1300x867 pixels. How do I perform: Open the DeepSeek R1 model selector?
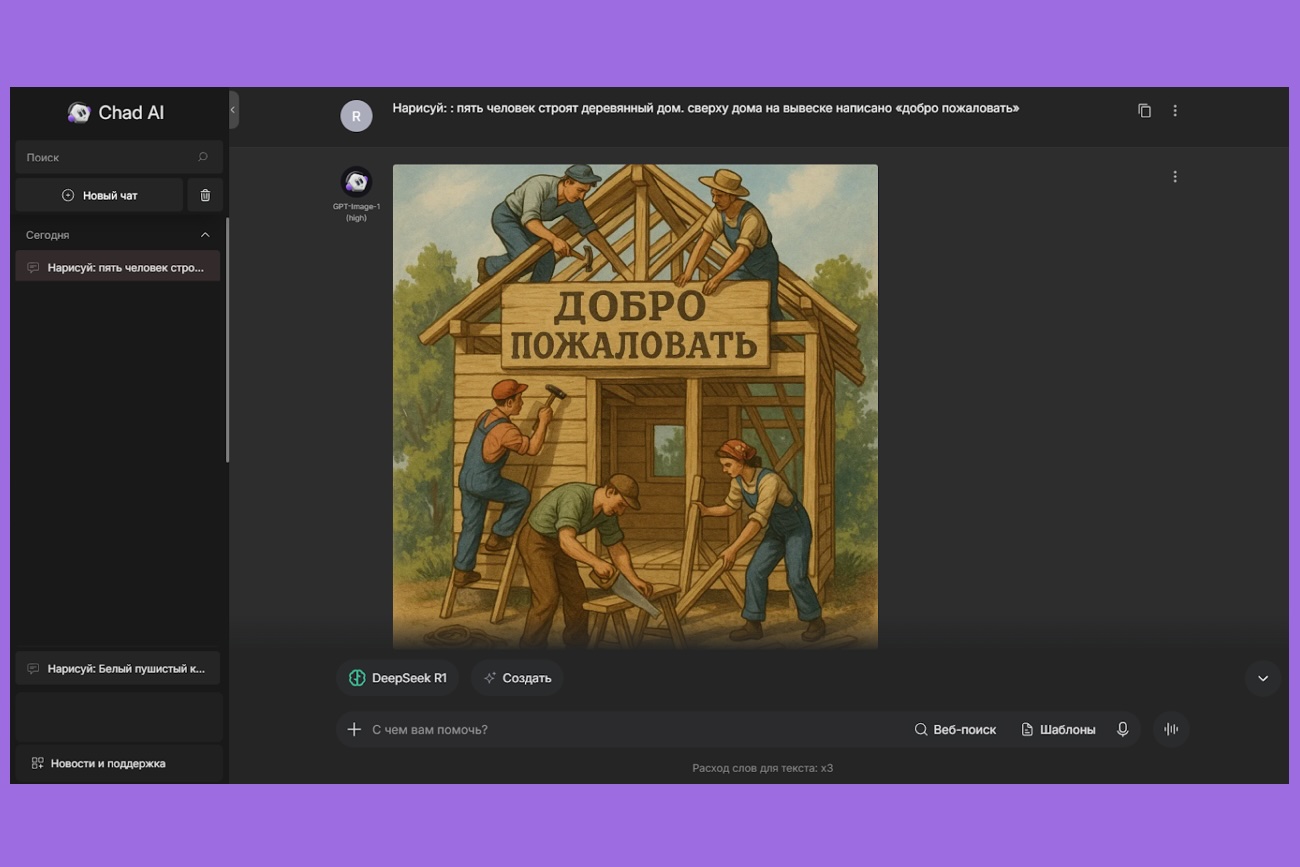[x=398, y=678]
